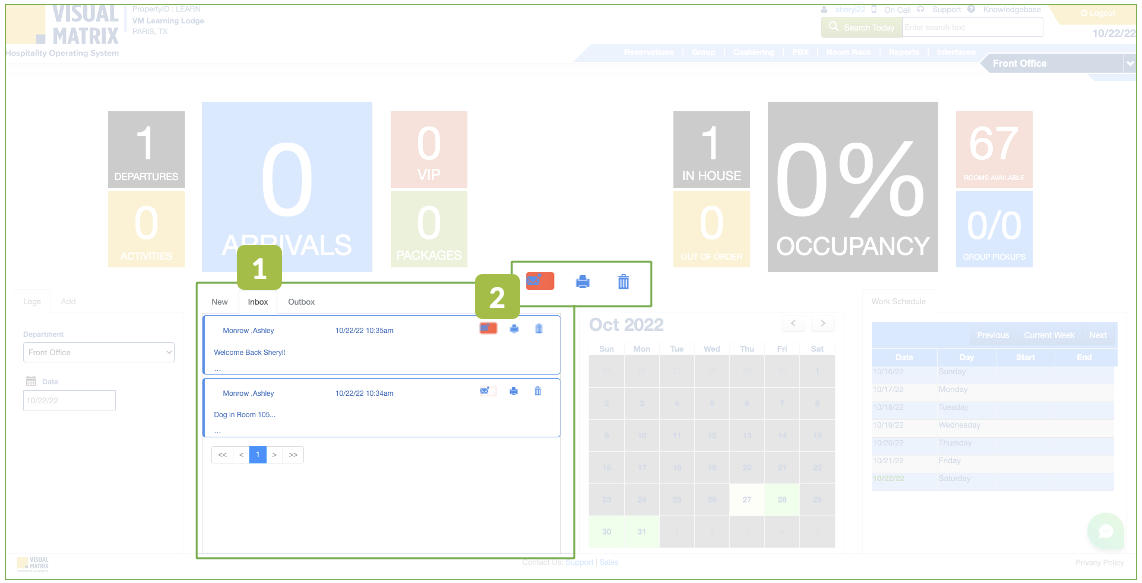1142x583 pixels.
Task: Open the Department dropdown
Action: [x=99, y=352]
